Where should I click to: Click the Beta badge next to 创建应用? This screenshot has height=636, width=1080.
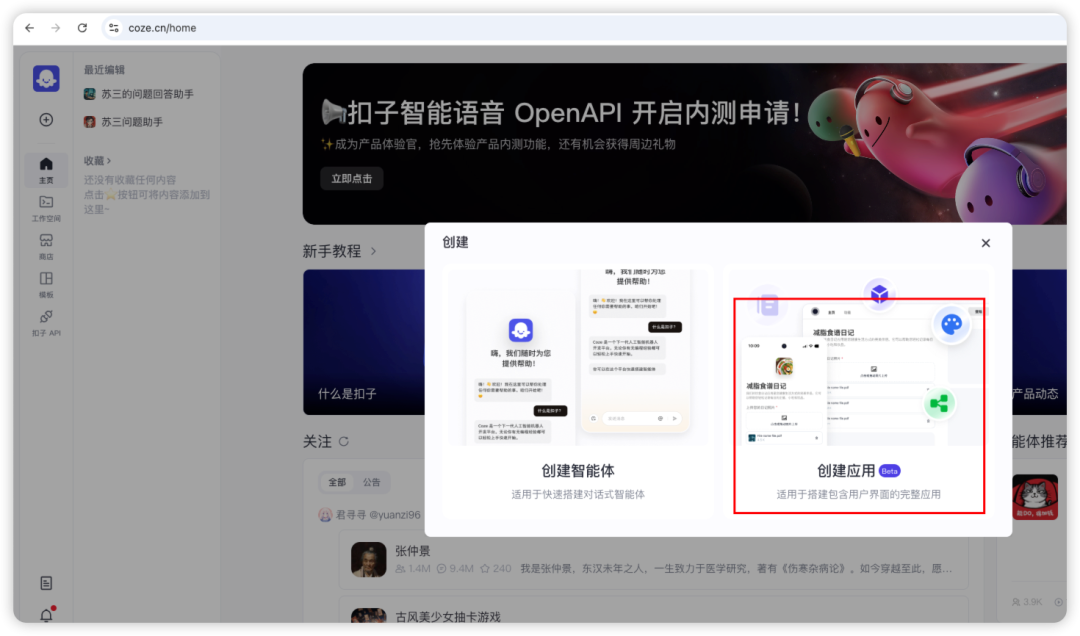[x=889, y=471]
